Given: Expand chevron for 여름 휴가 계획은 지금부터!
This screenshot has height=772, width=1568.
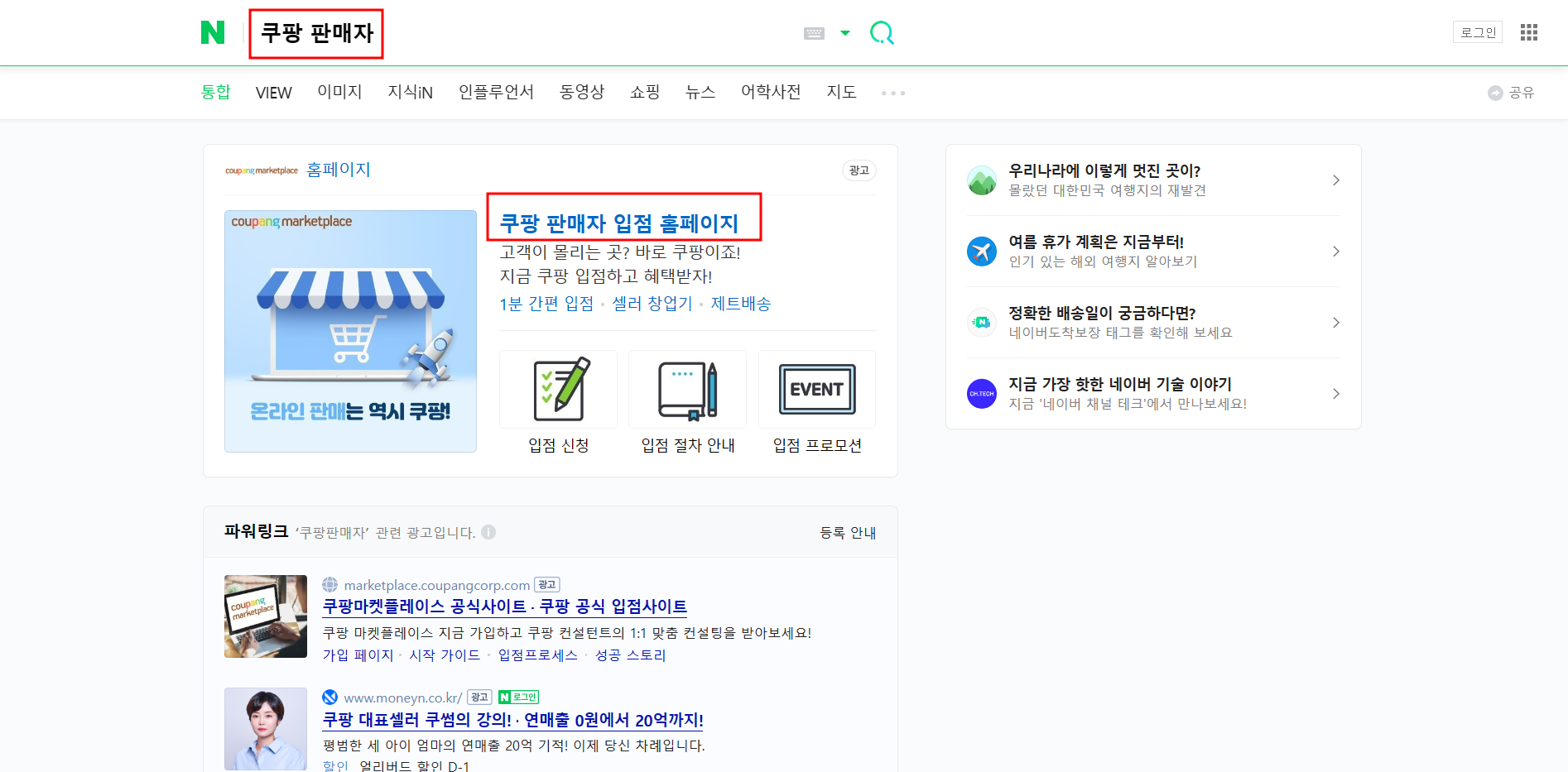Looking at the screenshot, I should [x=1335, y=252].
